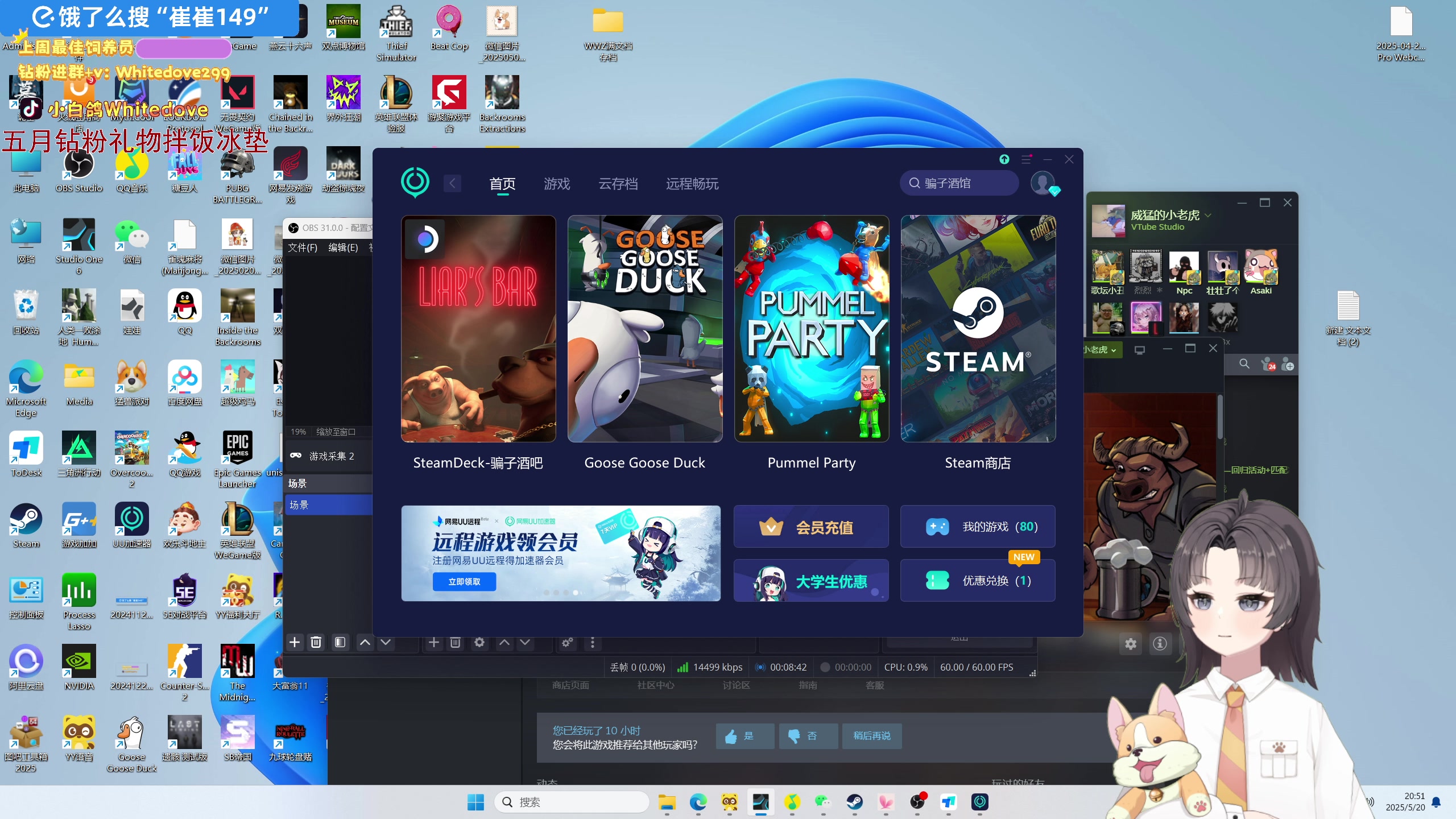Open the OBS mixer three-dot menu
Image resolution: width=1456 pixels, height=819 pixels.
[x=593, y=642]
